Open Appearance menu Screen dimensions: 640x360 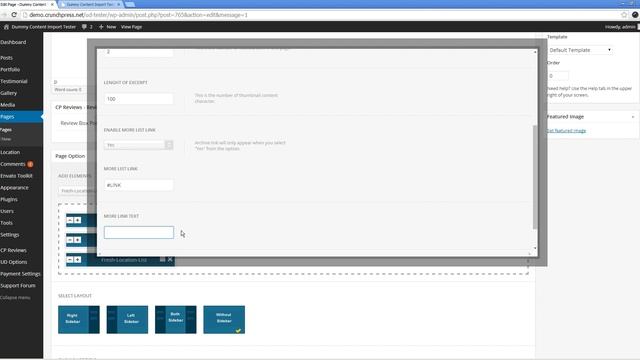pyautogui.click(x=14, y=188)
